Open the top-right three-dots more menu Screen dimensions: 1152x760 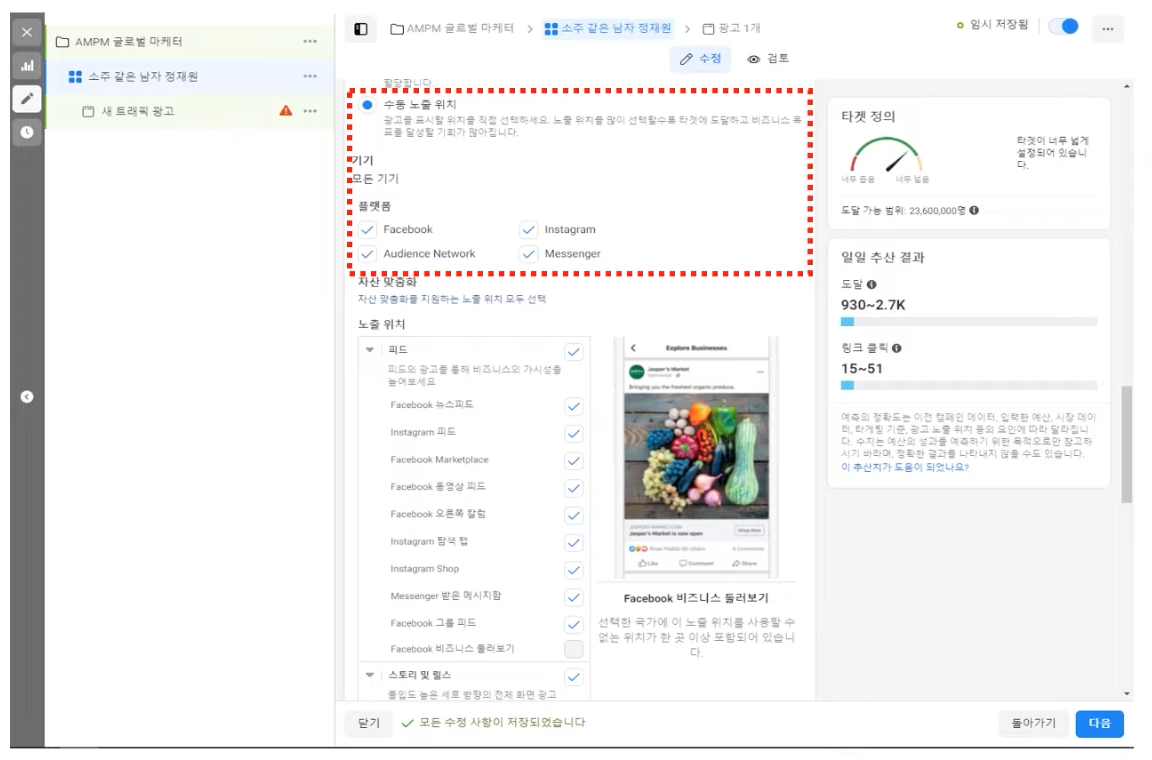[1107, 29]
